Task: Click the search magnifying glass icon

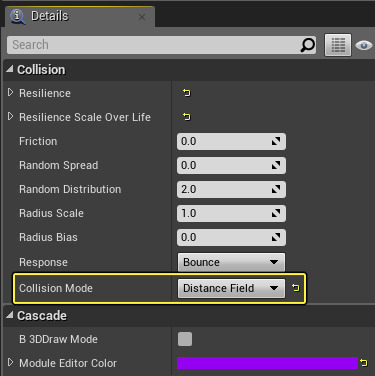Action: point(307,45)
